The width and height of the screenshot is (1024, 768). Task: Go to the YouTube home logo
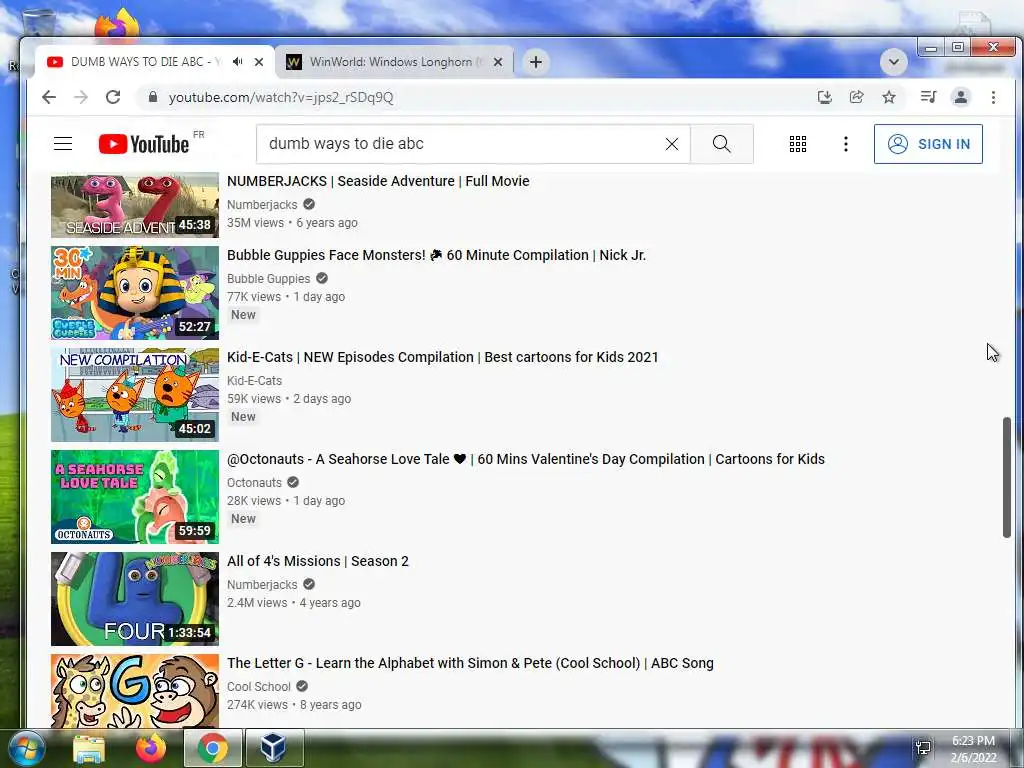tap(144, 144)
